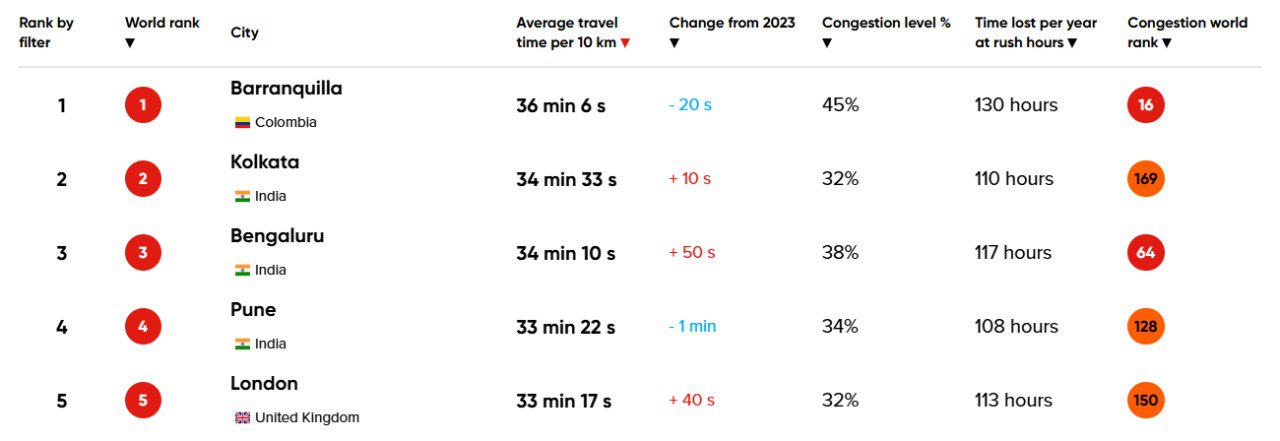
Task: Click the Colombia flag icon
Action: click(242, 122)
